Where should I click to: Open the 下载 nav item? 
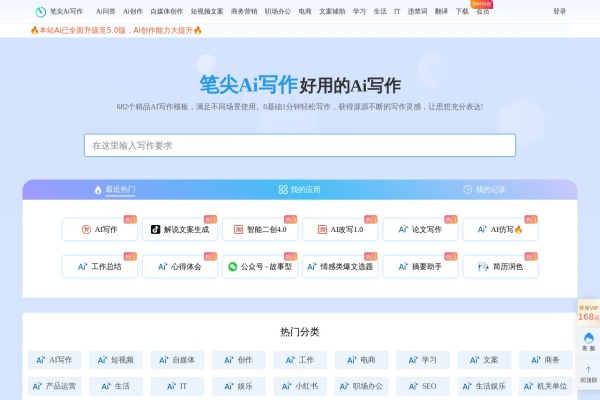(x=462, y=11)
